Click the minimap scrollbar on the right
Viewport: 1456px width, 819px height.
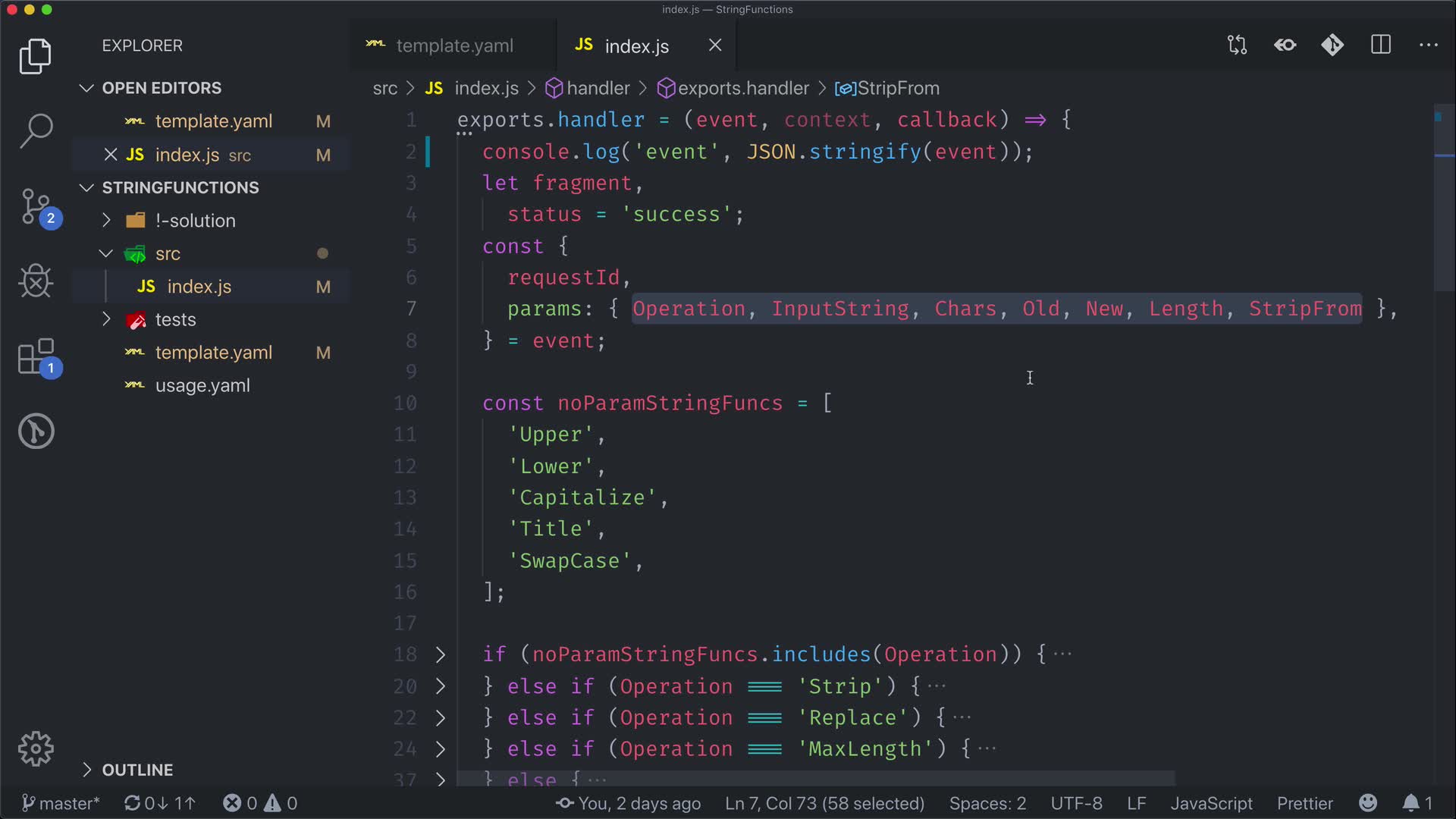tap(1443, 197)
